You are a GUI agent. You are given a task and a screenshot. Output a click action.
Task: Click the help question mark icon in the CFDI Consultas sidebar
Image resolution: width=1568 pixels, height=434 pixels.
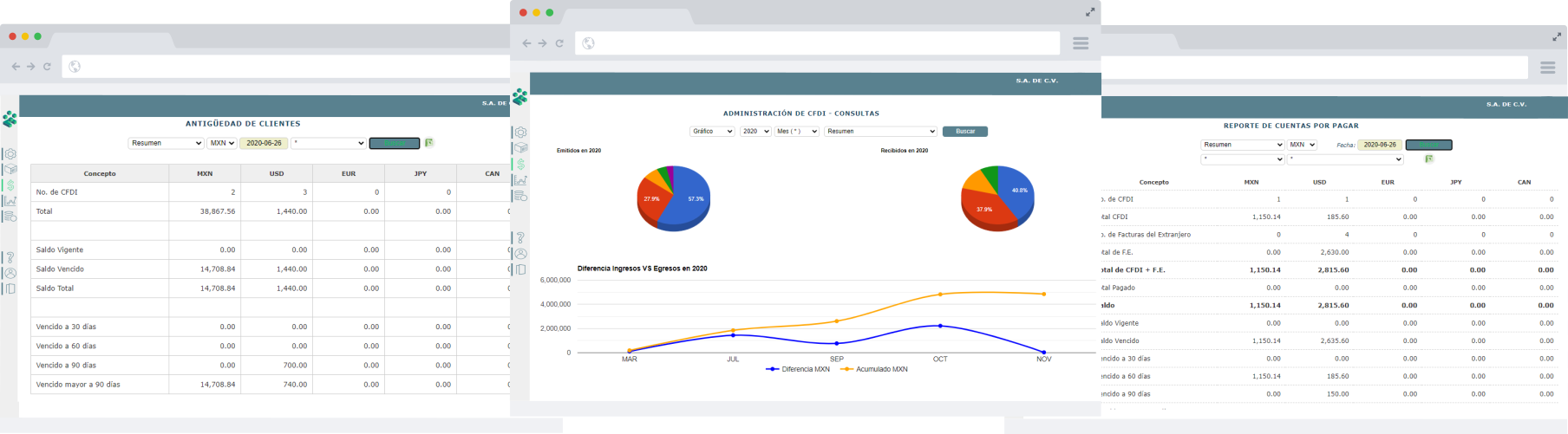520,238
